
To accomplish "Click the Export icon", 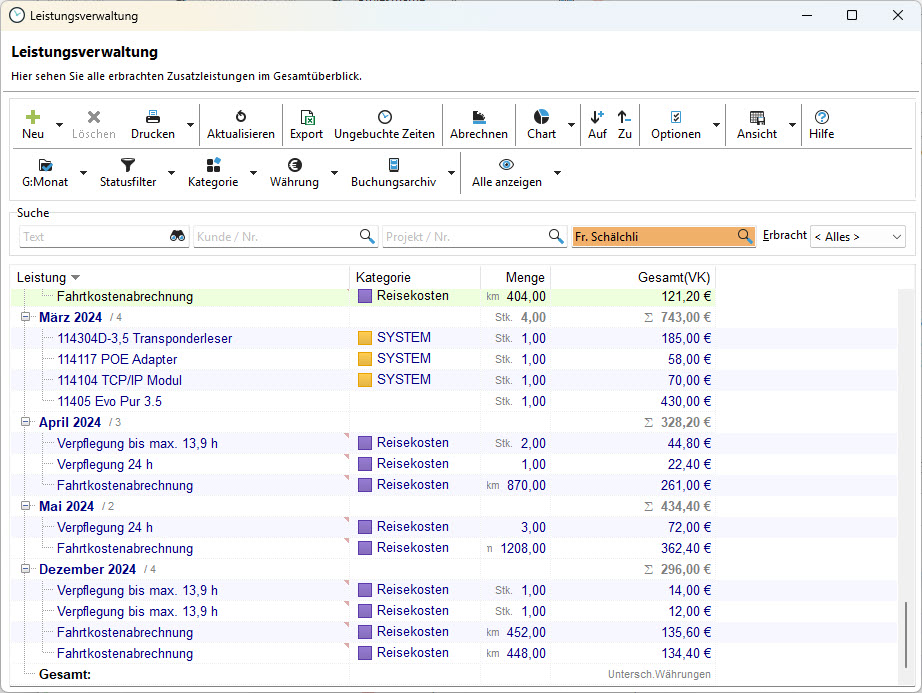I will pos(306,117).
